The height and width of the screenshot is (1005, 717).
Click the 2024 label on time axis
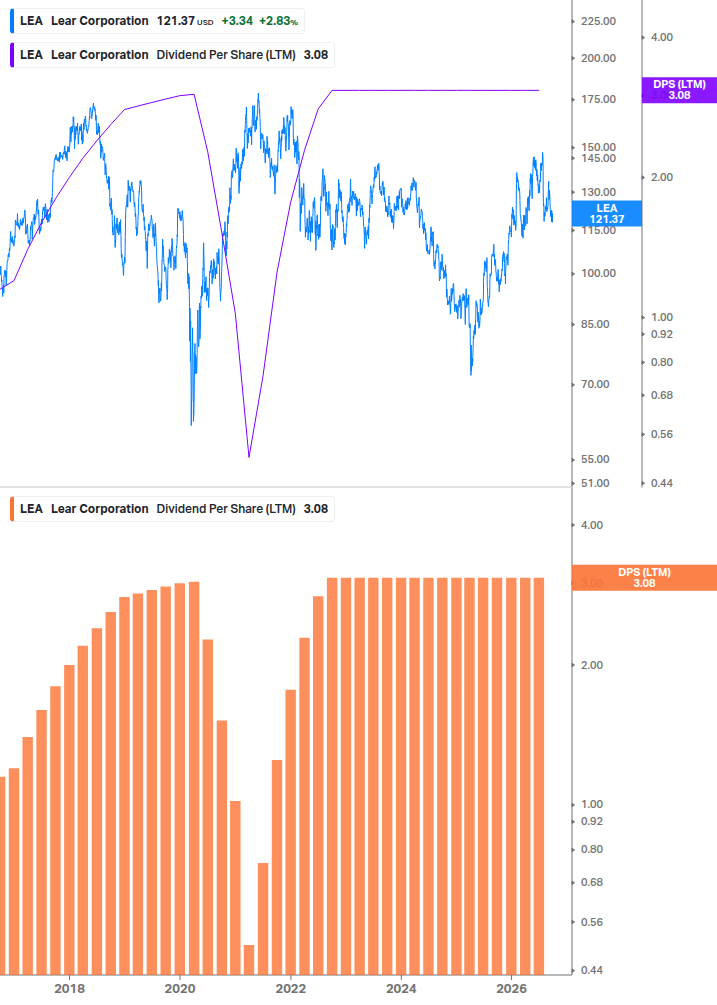[401, 988]
